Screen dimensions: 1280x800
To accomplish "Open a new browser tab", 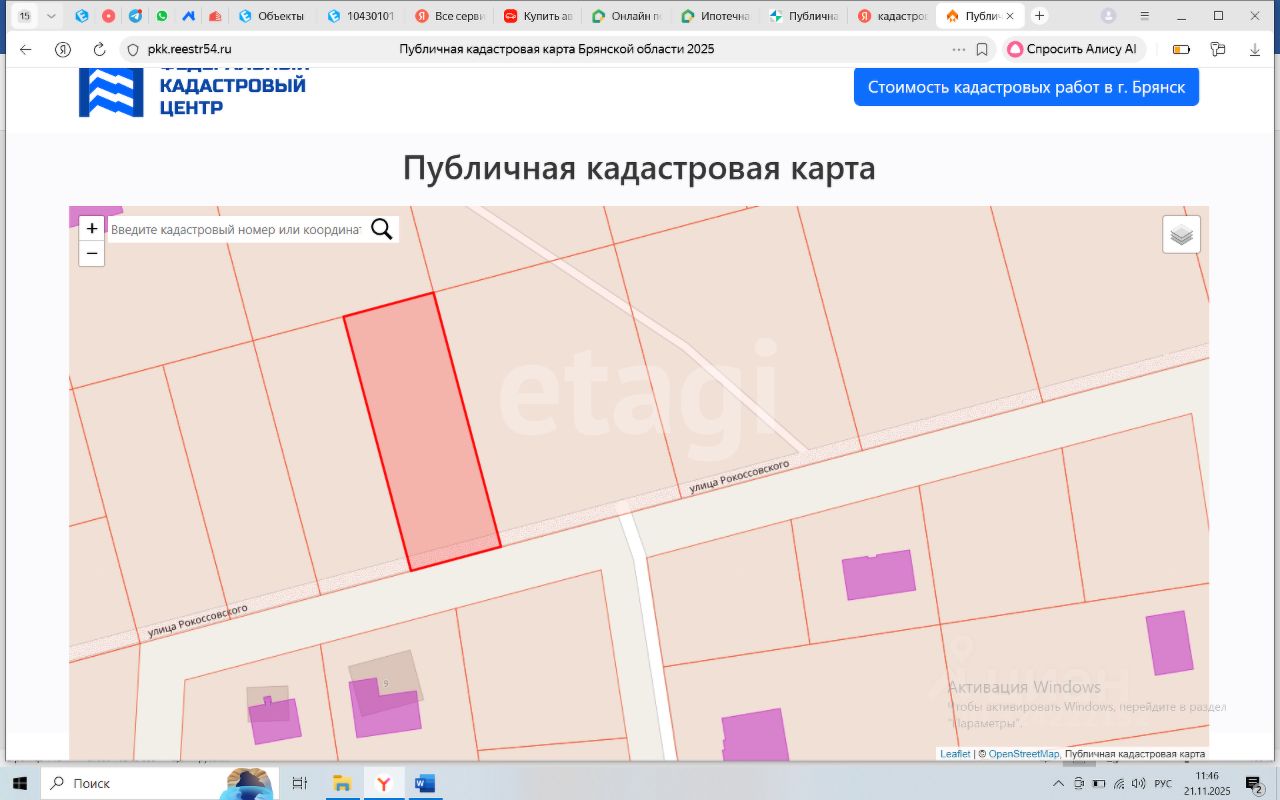I will [x=1040, y=16].
